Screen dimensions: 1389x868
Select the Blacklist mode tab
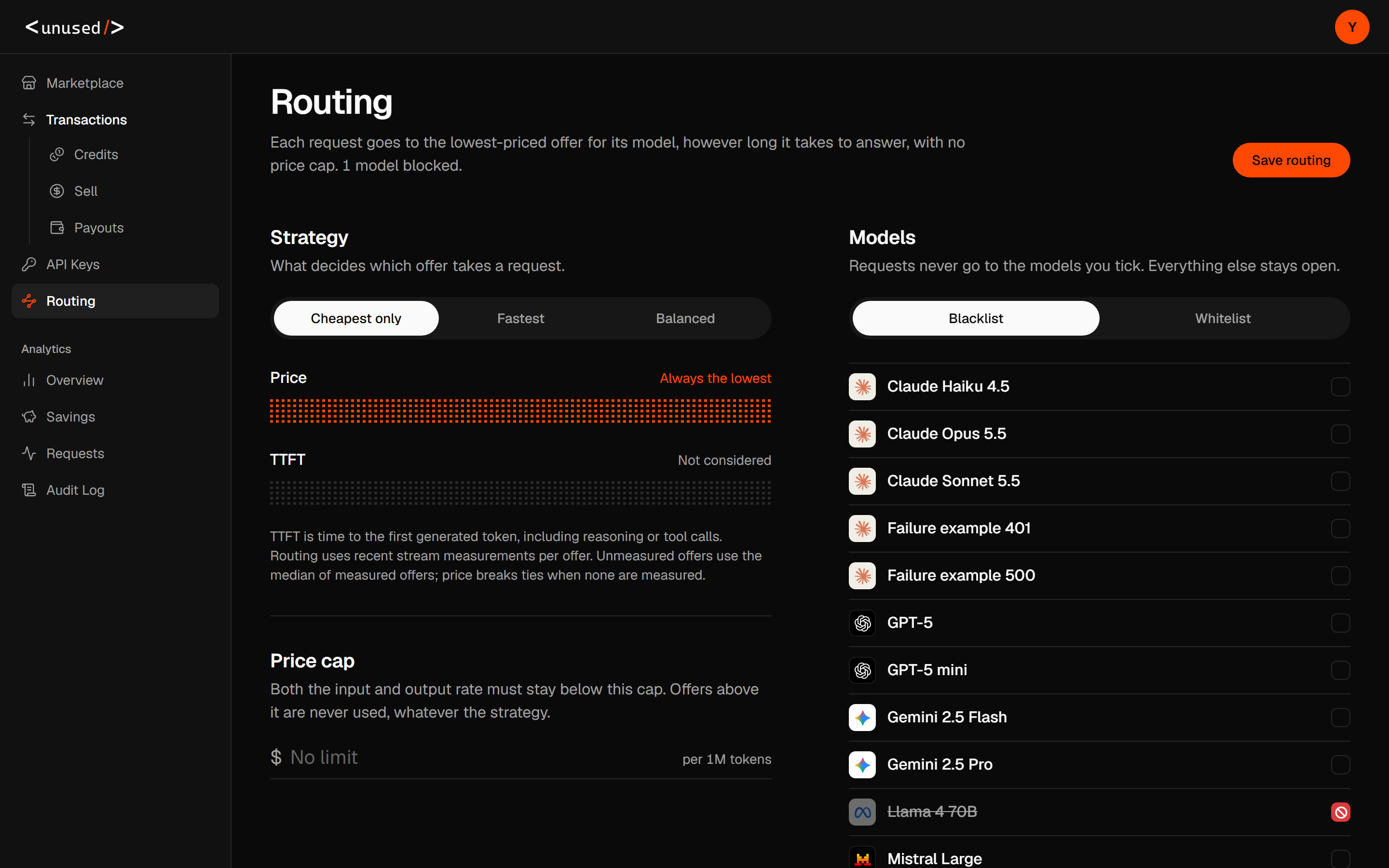976,318
